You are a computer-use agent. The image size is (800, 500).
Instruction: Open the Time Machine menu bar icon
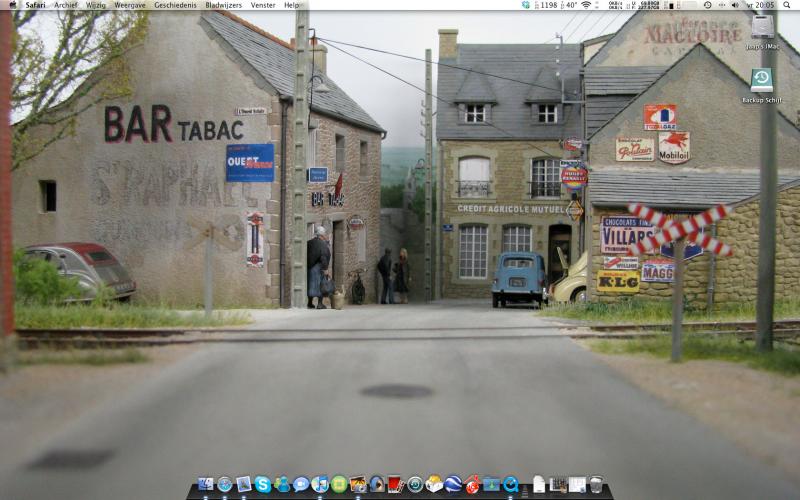tap(708, 5)
